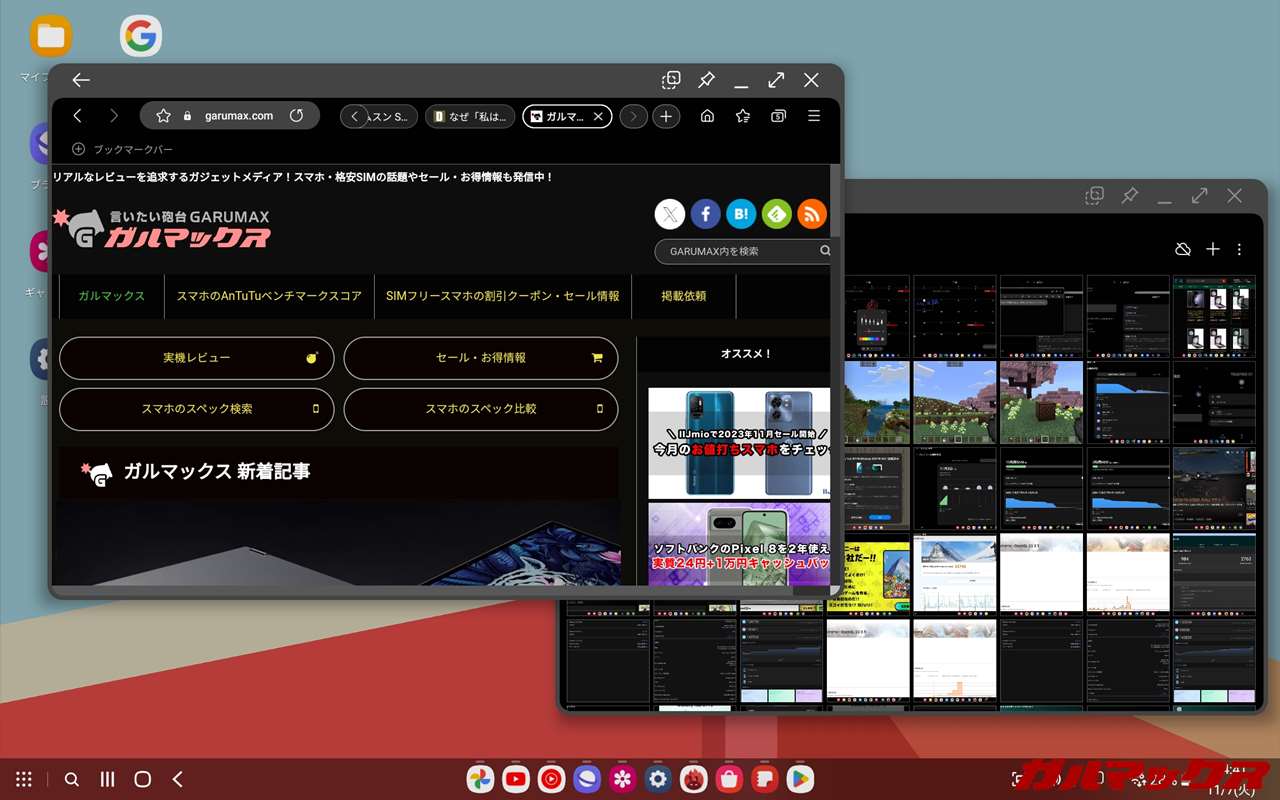Switch to the なぜ「私は… tab
Image resolution: width=1280 pixels, height=800 pixels.
point(470,116)
